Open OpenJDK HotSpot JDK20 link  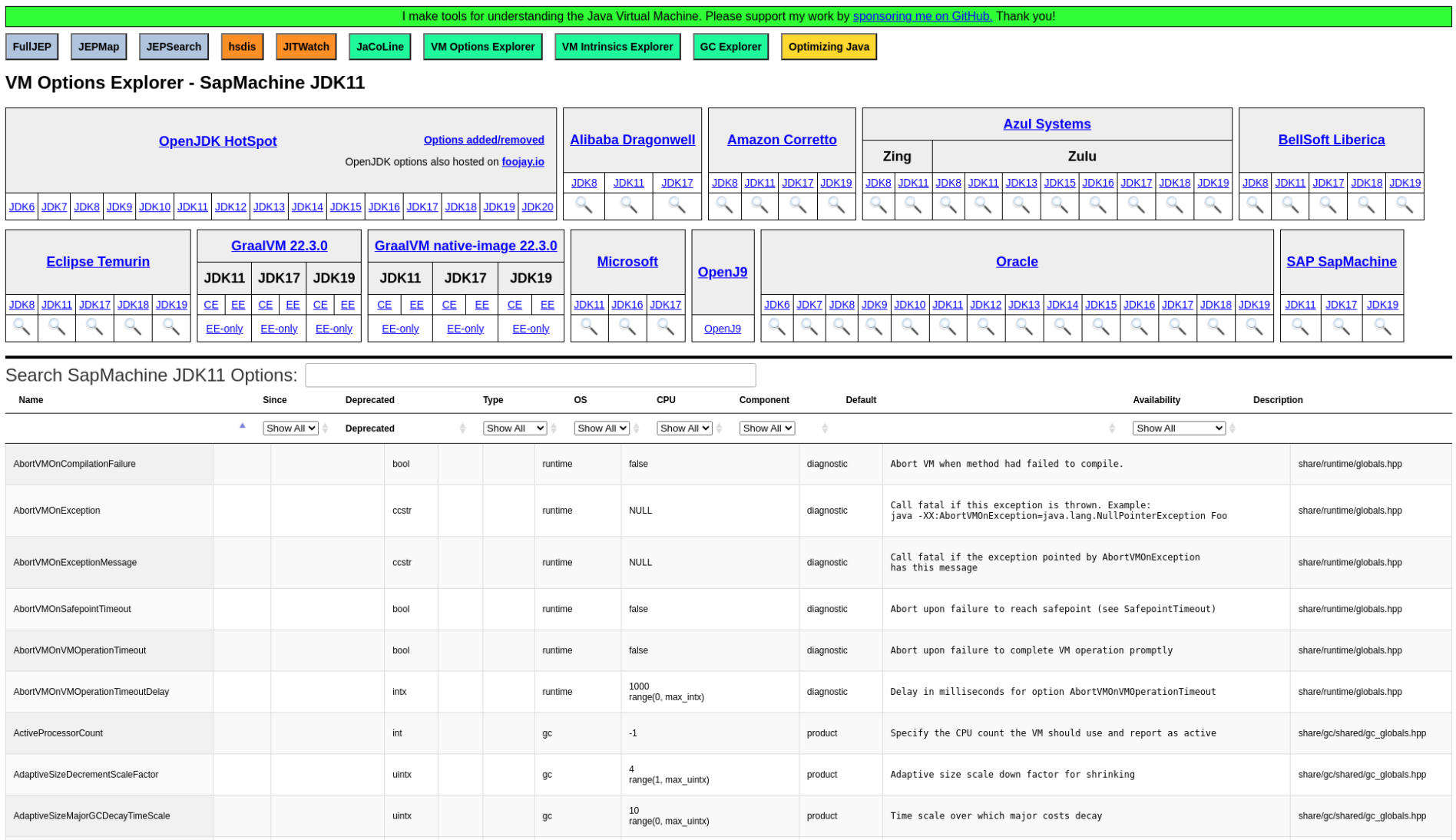[537, 207]
